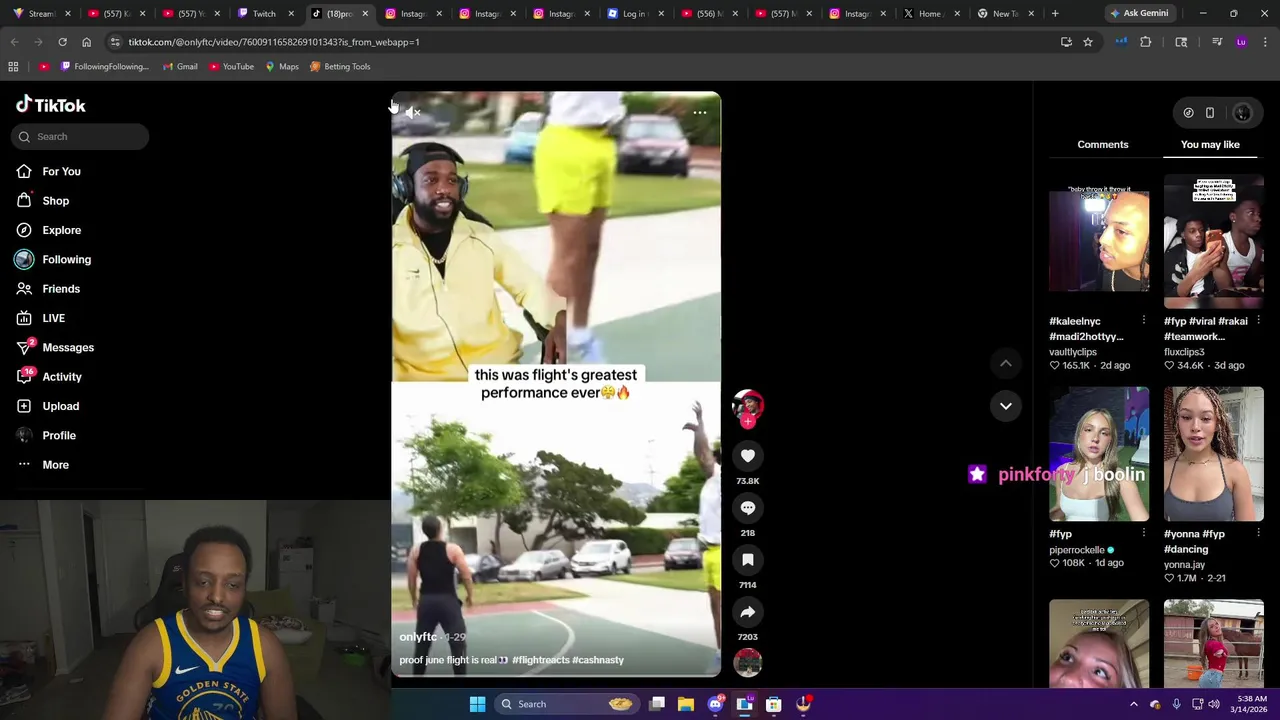This screenshot has width=1280, height=720.
Task: Save the video with the bookmark icon
Action: 748,560
